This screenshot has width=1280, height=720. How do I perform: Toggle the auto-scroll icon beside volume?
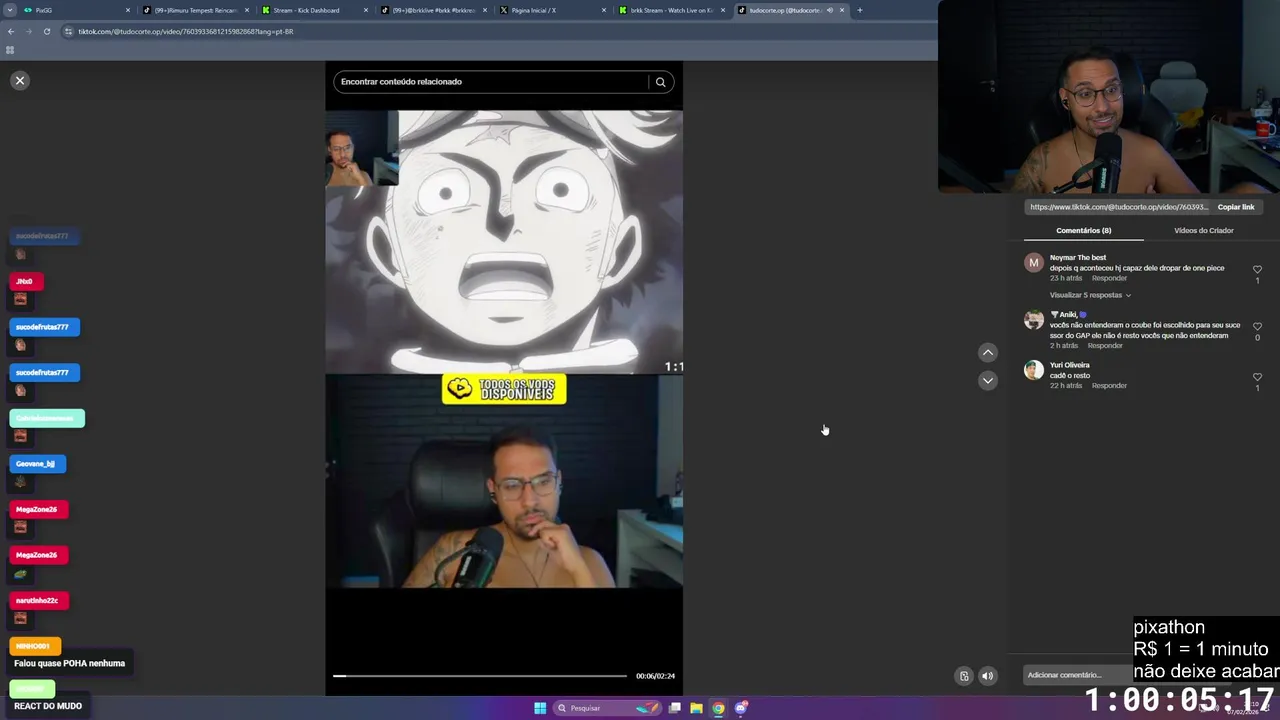[x=964, y=676]
